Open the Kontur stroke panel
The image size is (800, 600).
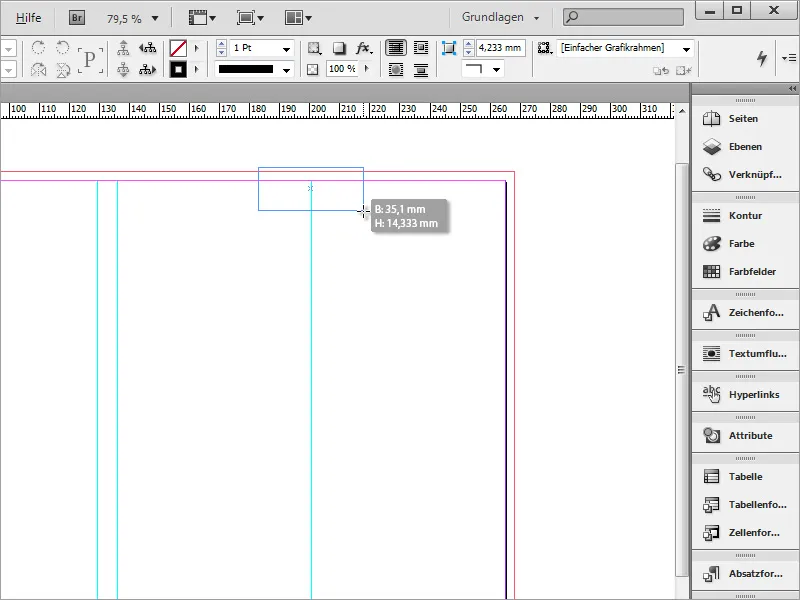coord(745,215)
